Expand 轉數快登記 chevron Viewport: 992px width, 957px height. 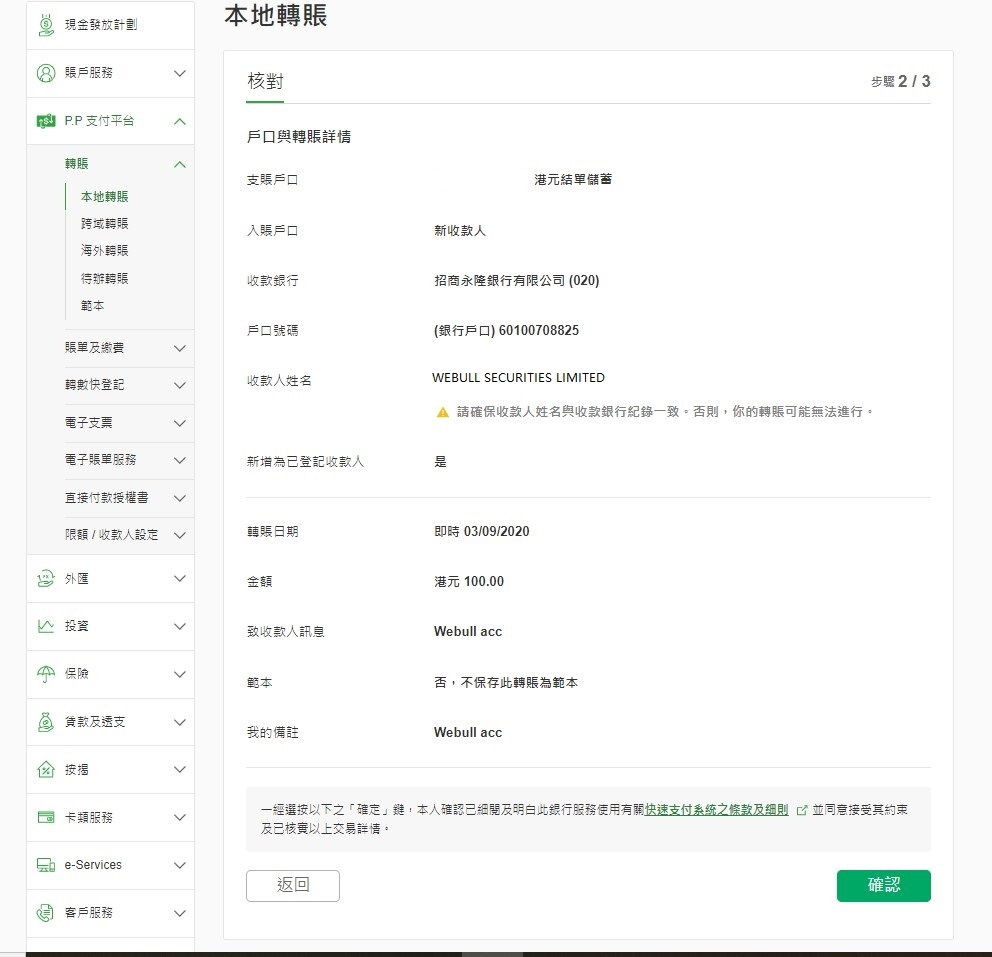[180, 385]
